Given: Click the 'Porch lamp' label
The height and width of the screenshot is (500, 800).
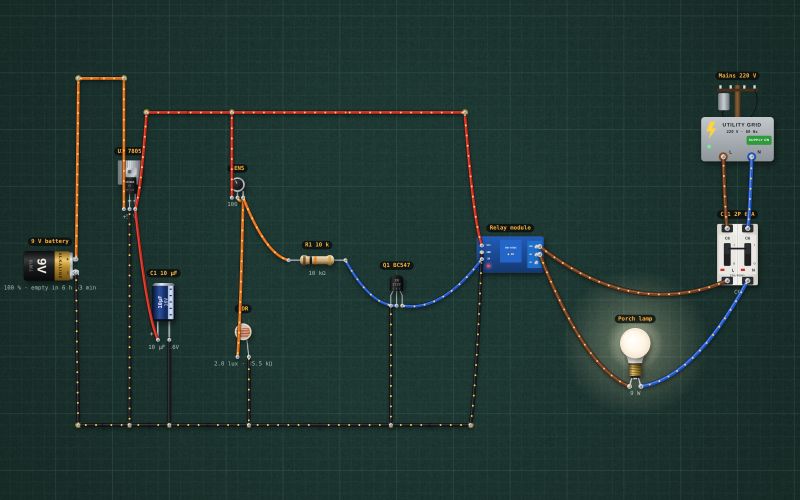Looking at the screenshot, I should tap(635, 319).
